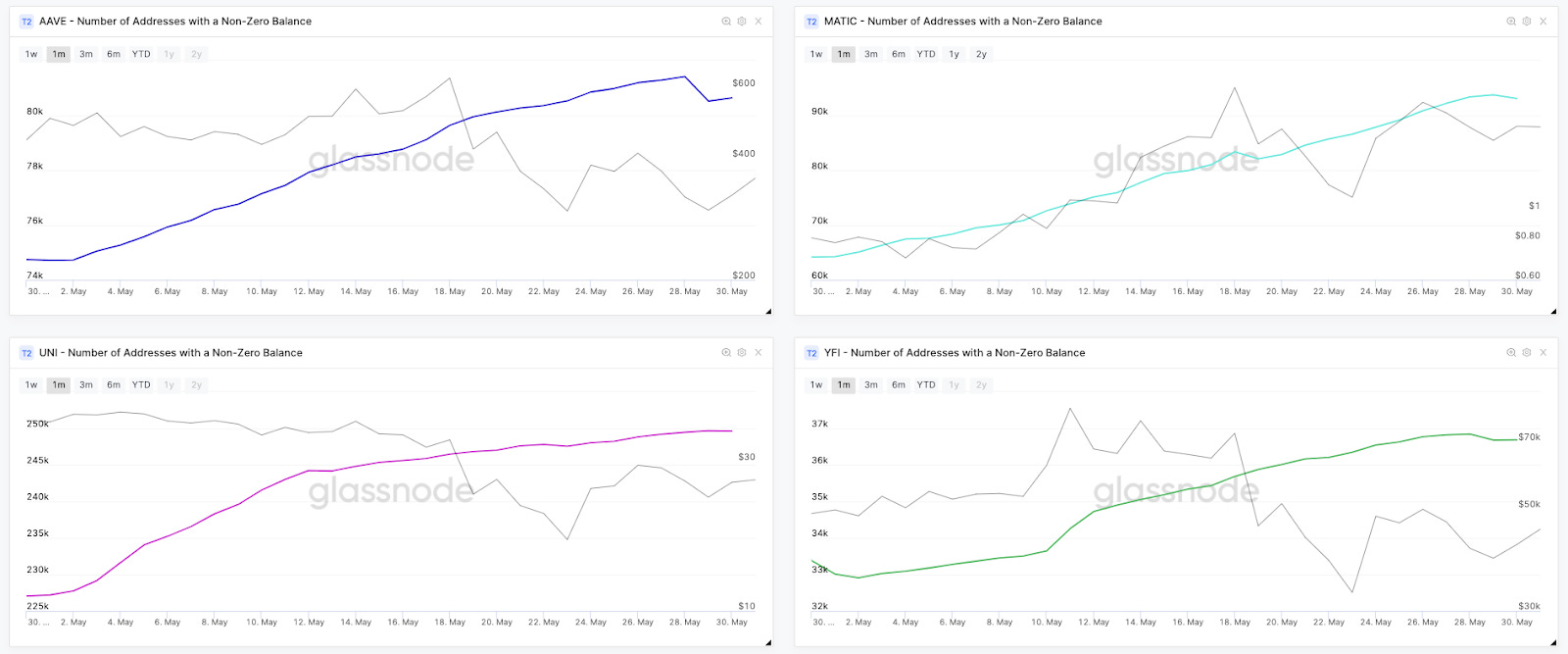Set YFI chart to 2y range
Viewport: 1568px width, 654px height.
point(981,385)
